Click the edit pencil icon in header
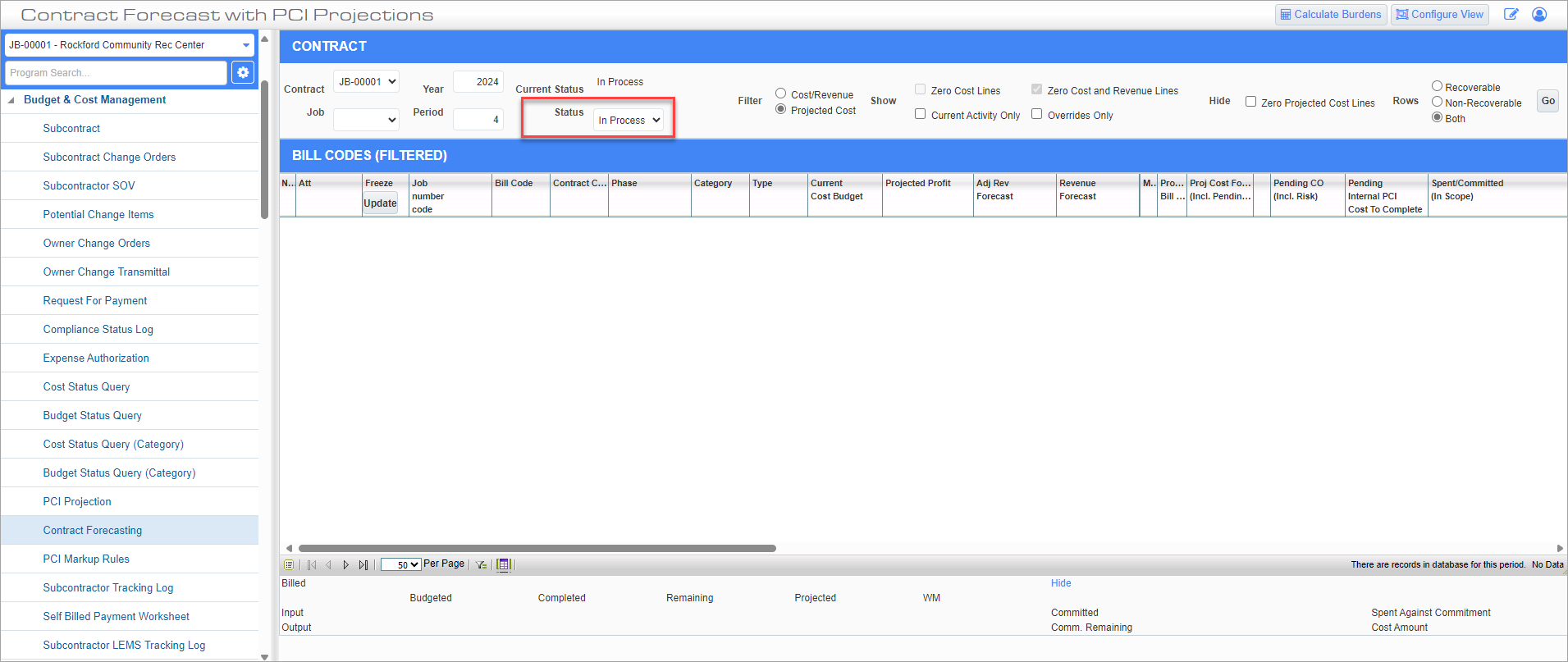 tap(1511, 15)
